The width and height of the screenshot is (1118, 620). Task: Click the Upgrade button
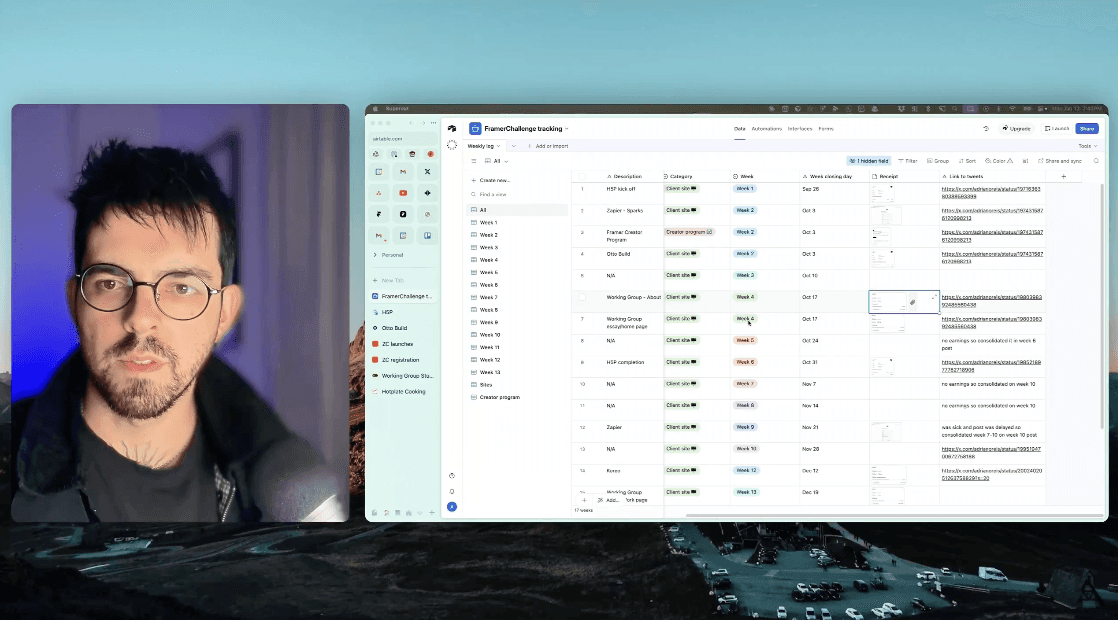coord(1016,129)
